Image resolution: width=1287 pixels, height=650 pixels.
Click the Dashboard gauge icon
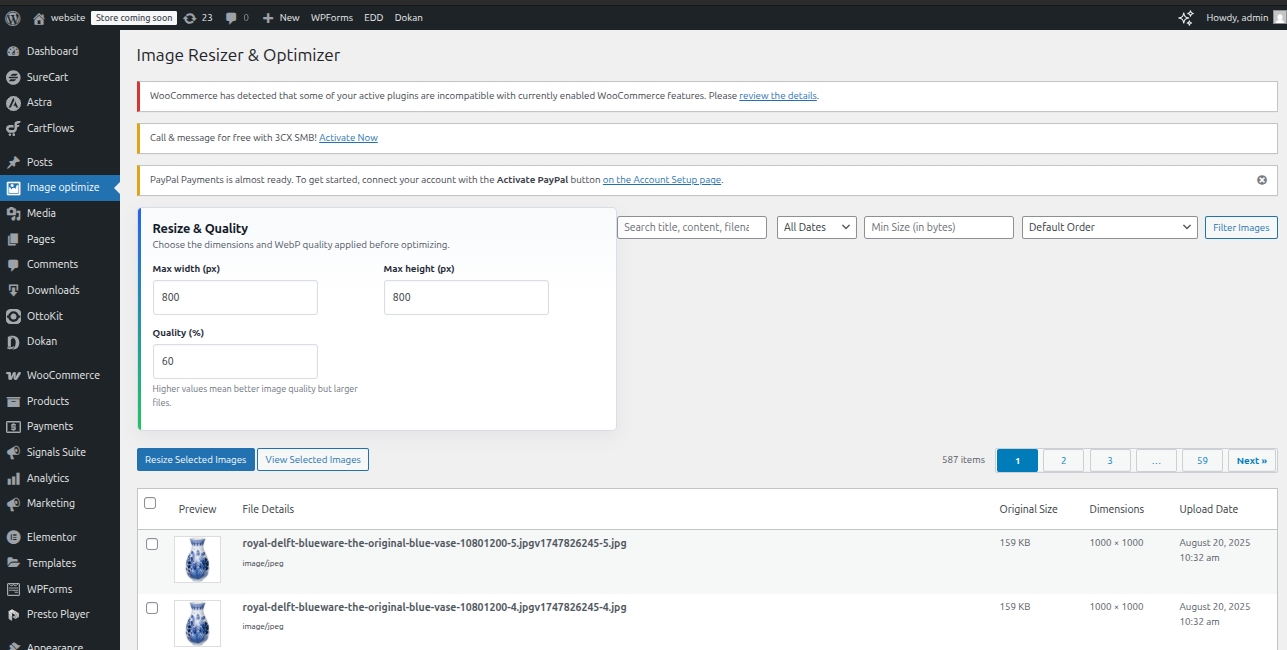point(14,52)
